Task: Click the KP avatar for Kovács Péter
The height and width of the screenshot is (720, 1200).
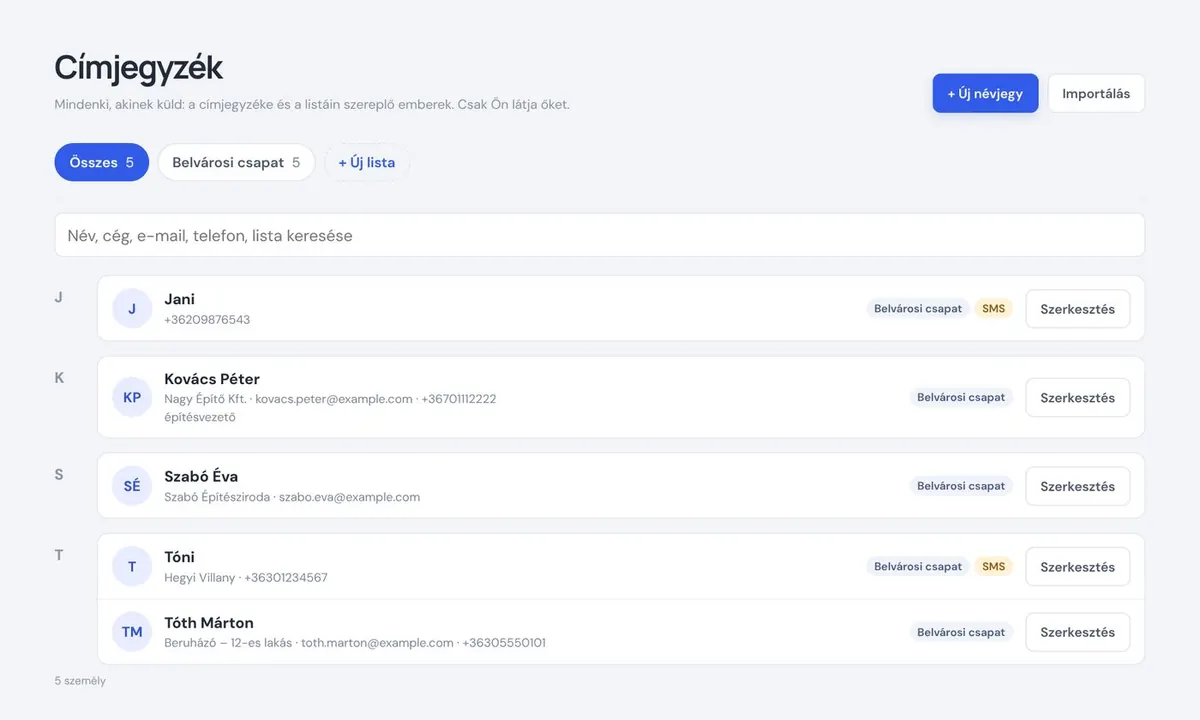Action: click(x=132, y=397)
